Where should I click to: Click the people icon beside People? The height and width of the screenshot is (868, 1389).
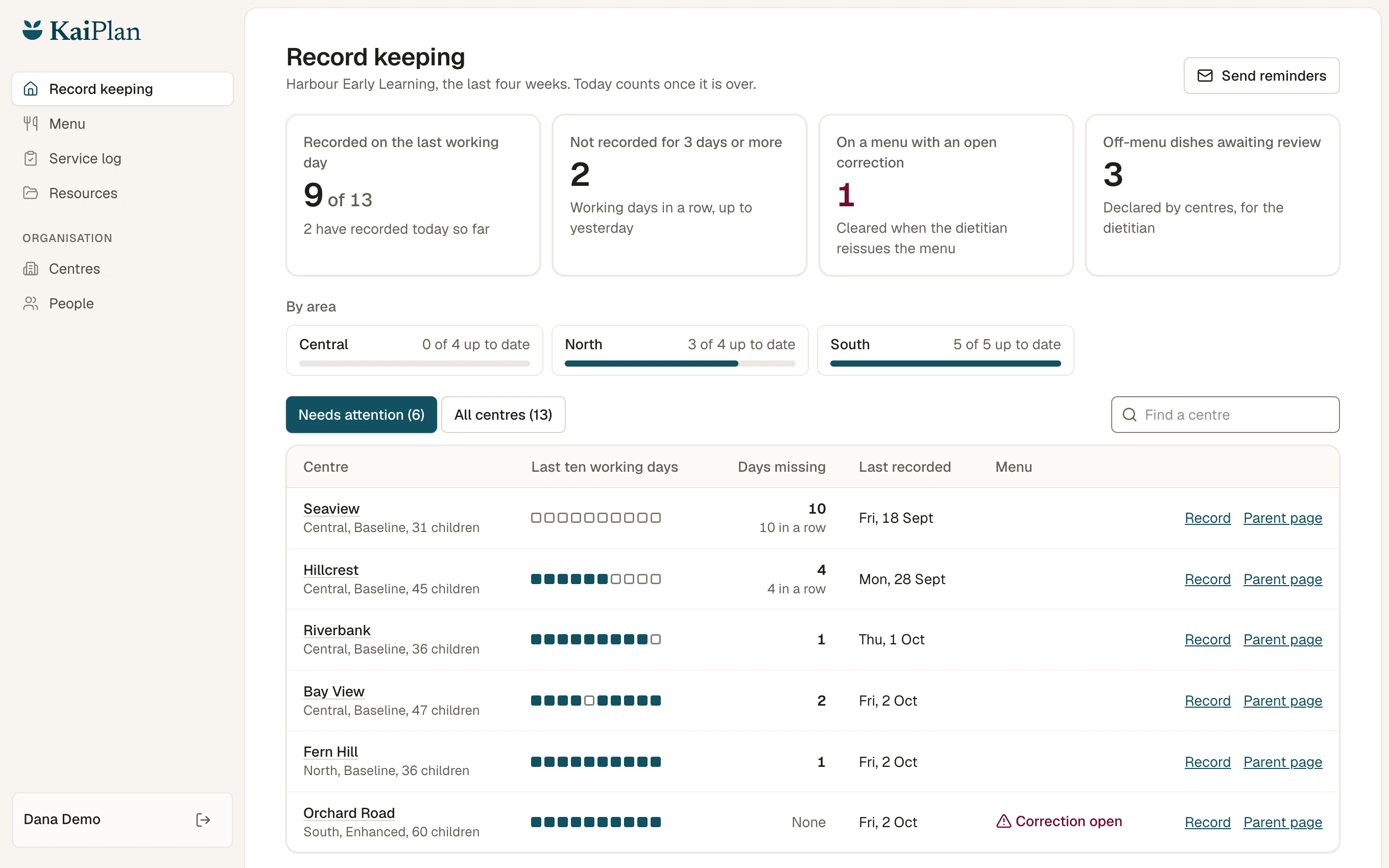point(31,303)
